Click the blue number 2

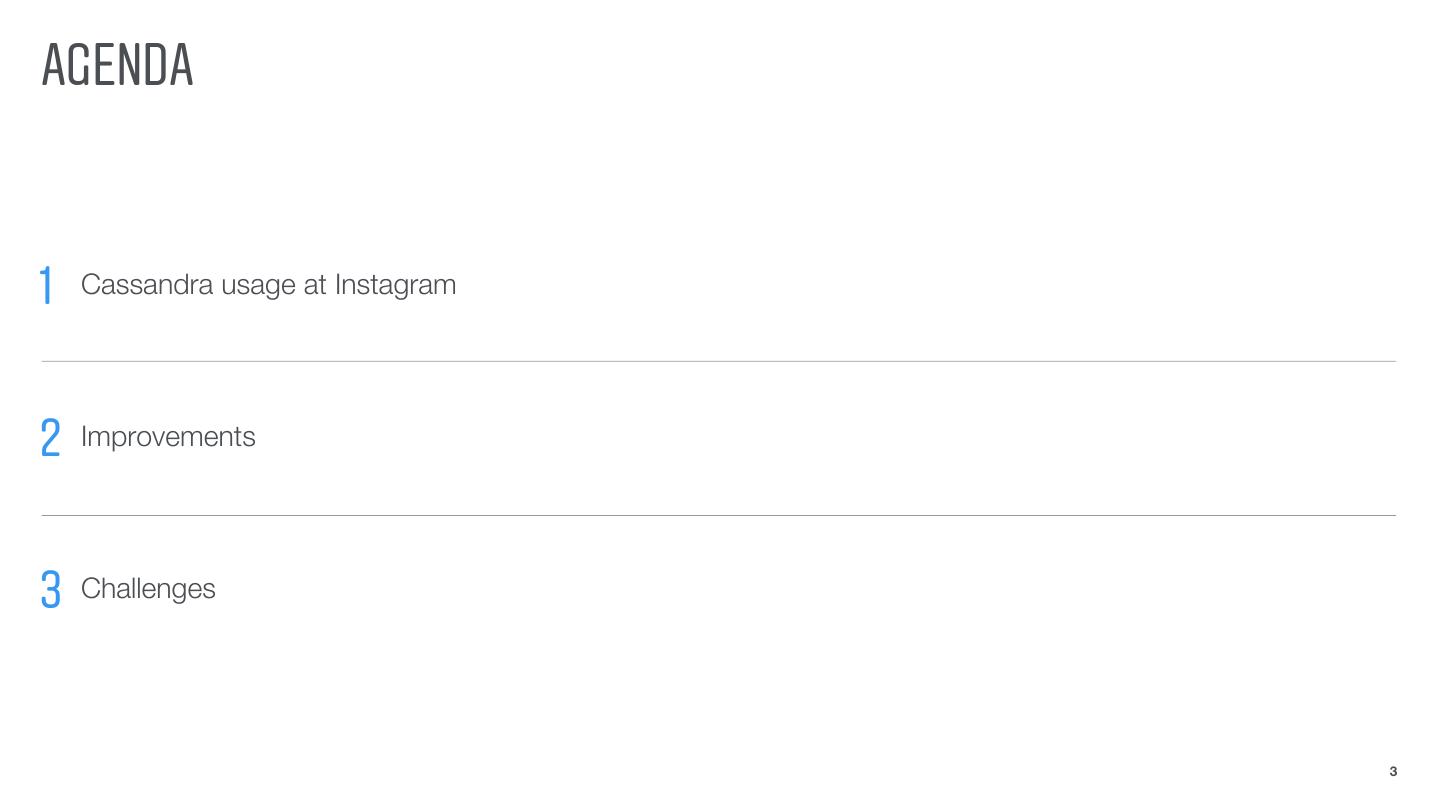click(51, 438)
